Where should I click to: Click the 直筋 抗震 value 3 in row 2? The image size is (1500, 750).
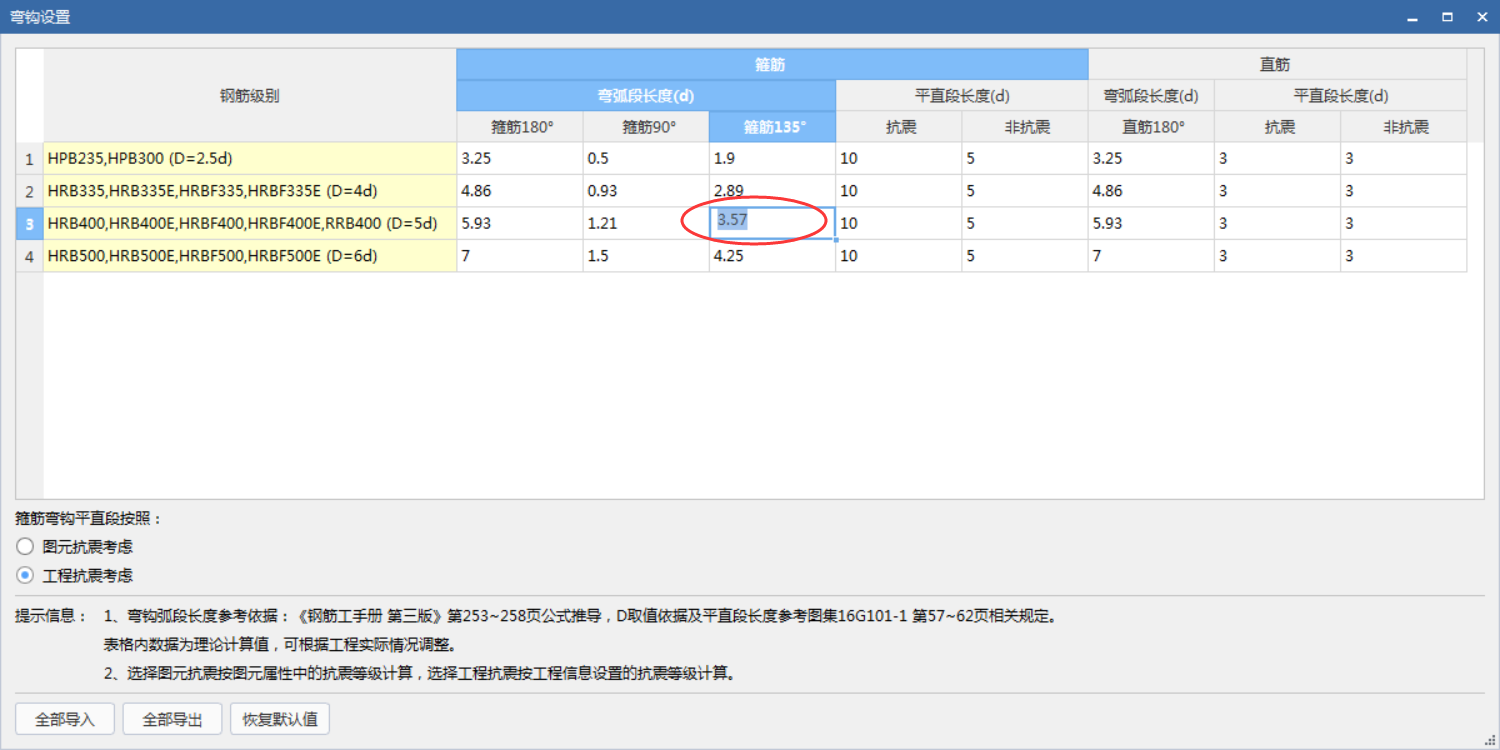(x=1277, y=191)
